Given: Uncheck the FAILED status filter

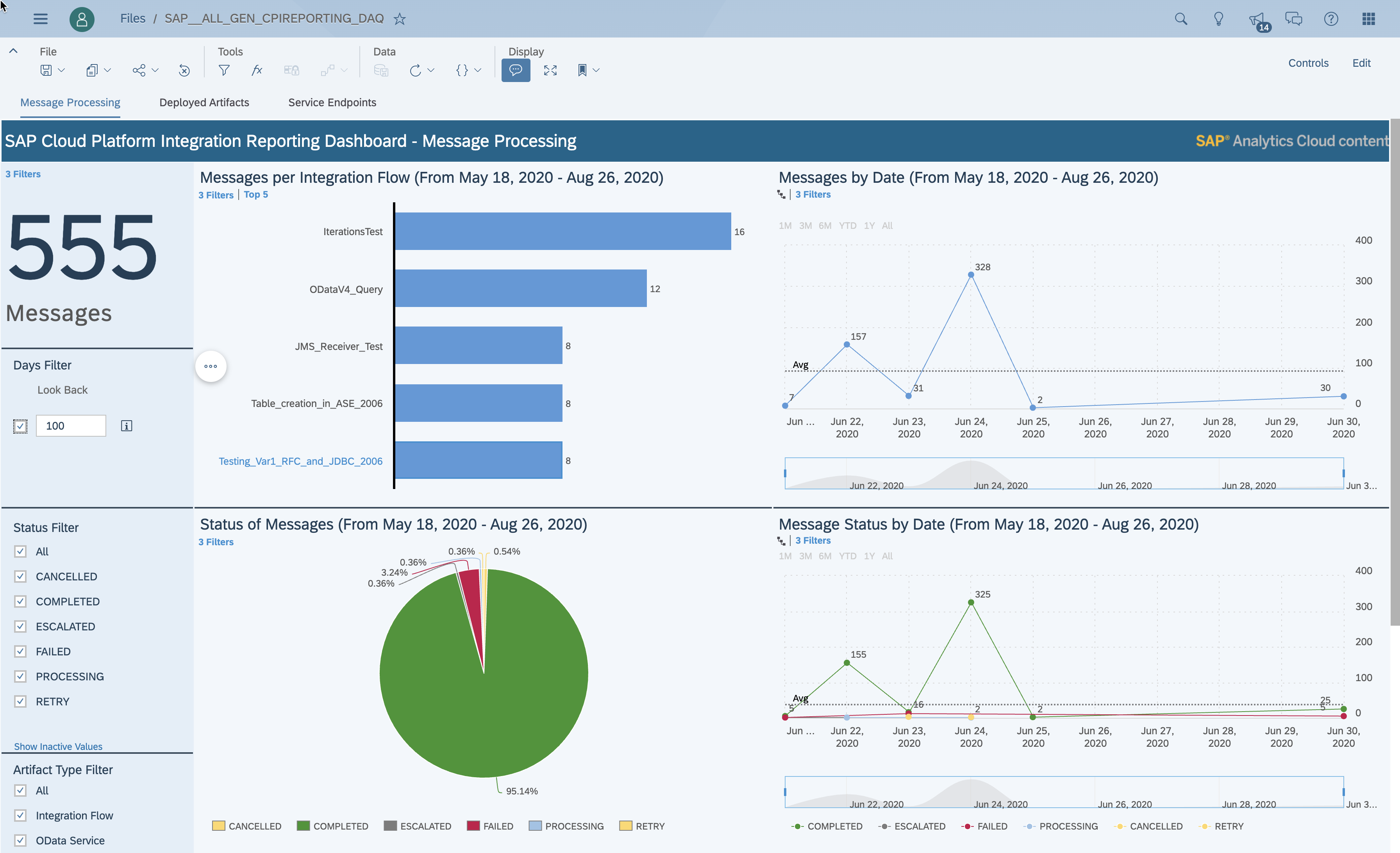Looking at the screenshot, I should pos(20,651).
